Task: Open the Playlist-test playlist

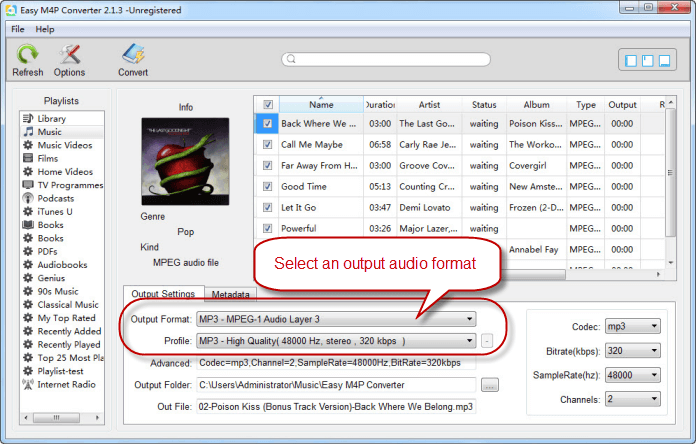Action: point(62,371)
